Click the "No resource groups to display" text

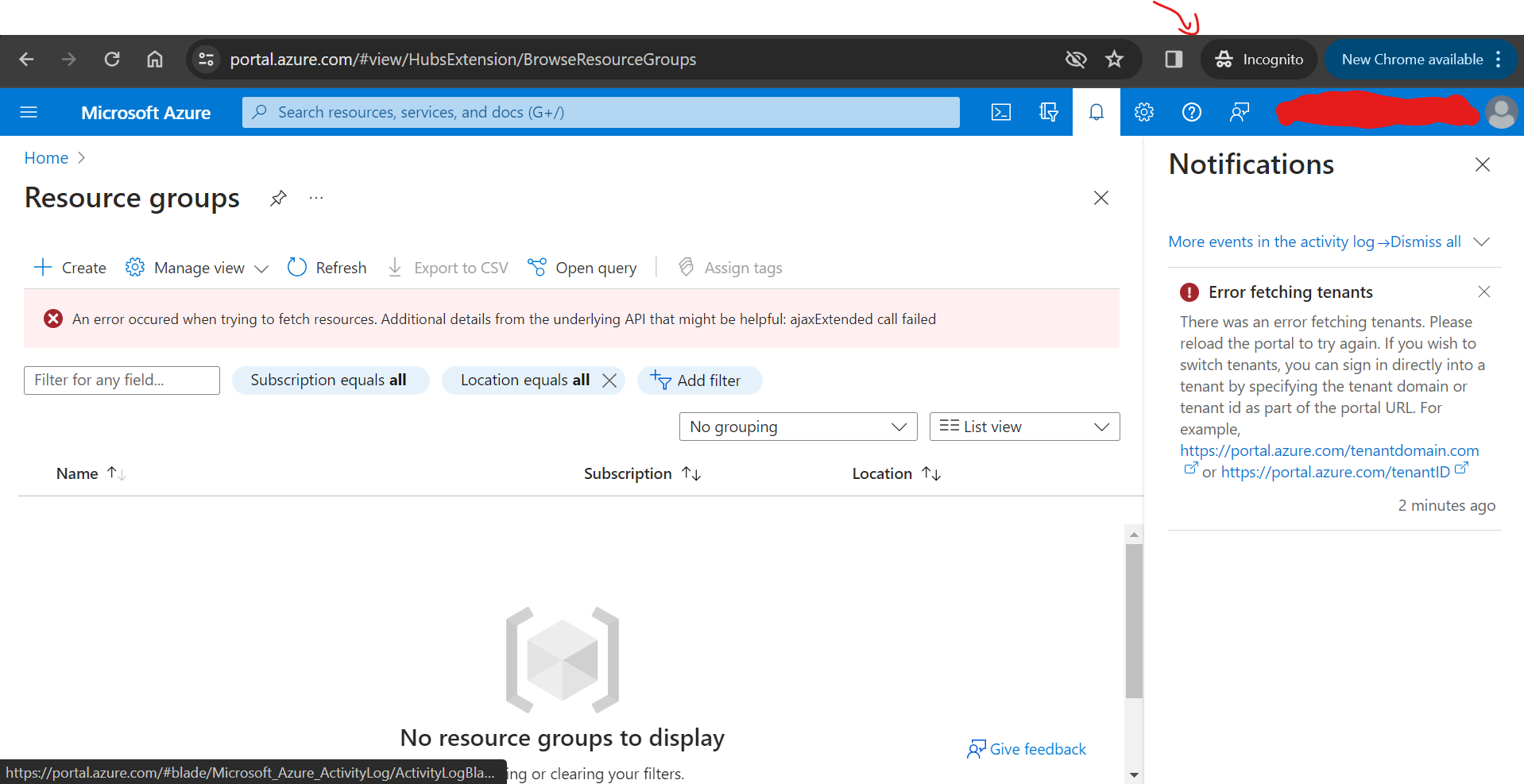(x=563, y=738)
